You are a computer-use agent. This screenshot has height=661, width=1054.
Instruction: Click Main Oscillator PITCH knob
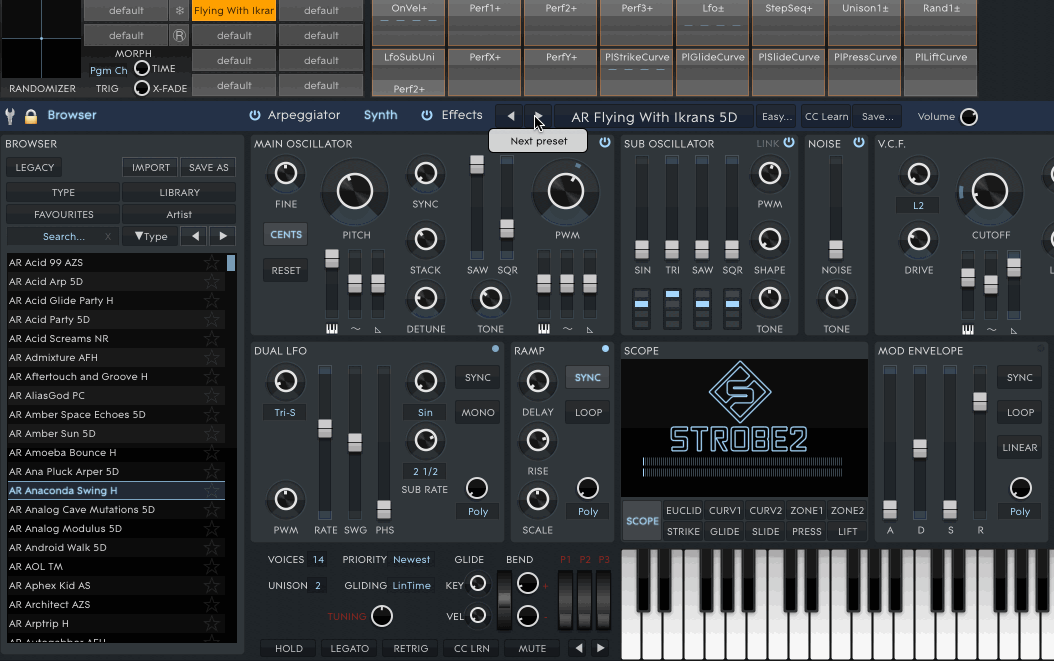pos(355,192)
